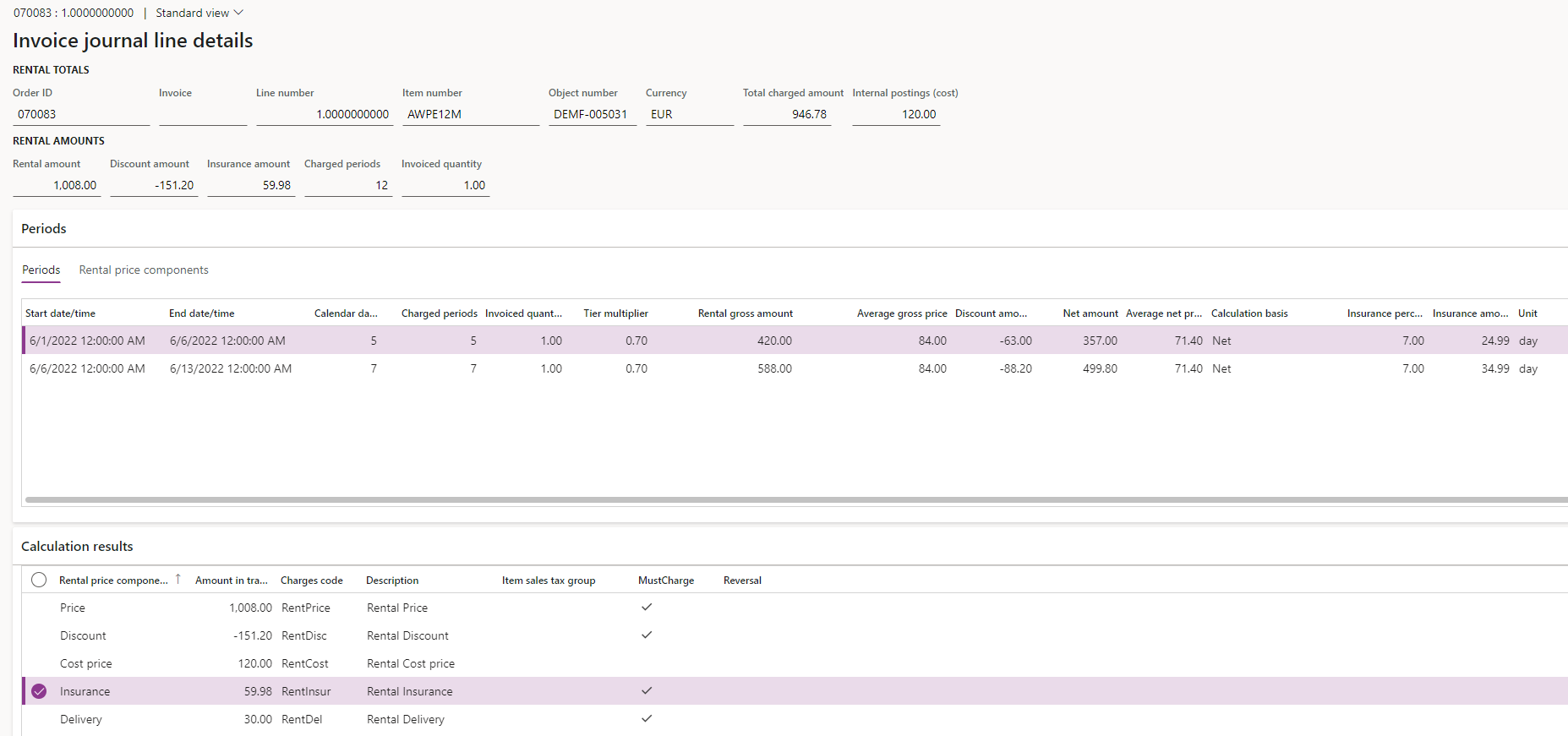Click Total charged amount field 946.78
This screenshot has width=1568, height=736.
click(787, 114)
